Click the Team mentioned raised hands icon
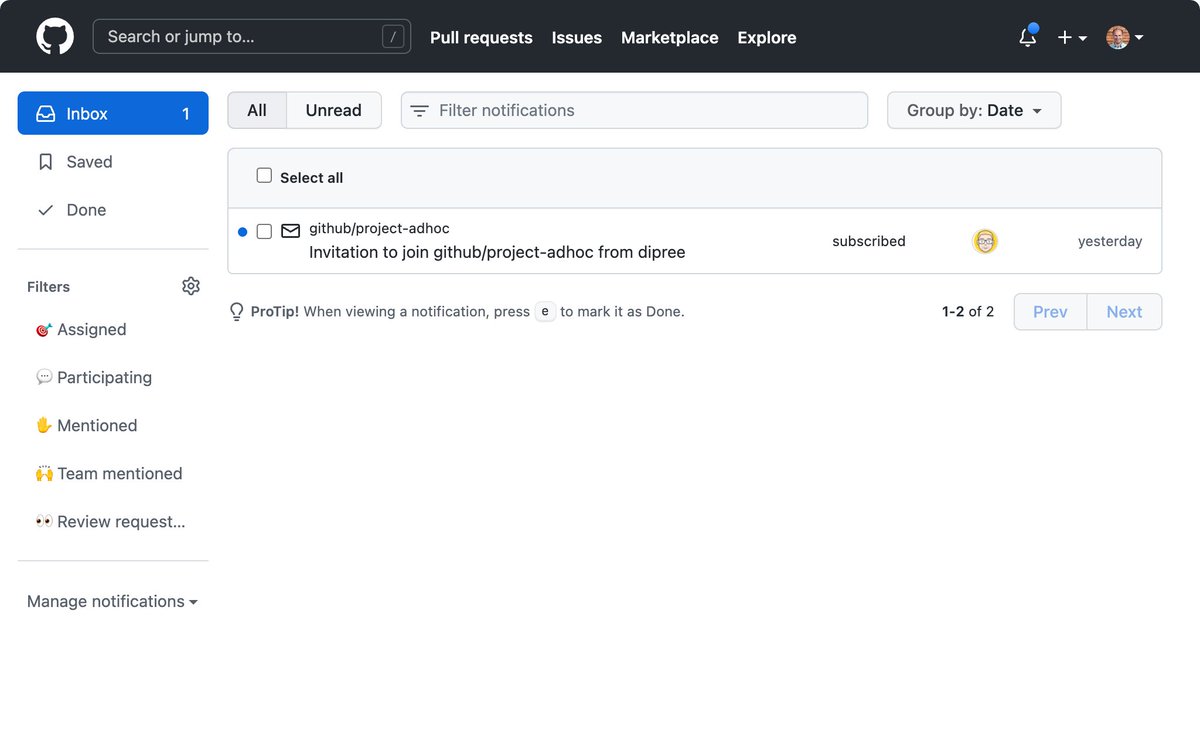This screenshot has height=750, width=1200. click(x=43, y=473)
